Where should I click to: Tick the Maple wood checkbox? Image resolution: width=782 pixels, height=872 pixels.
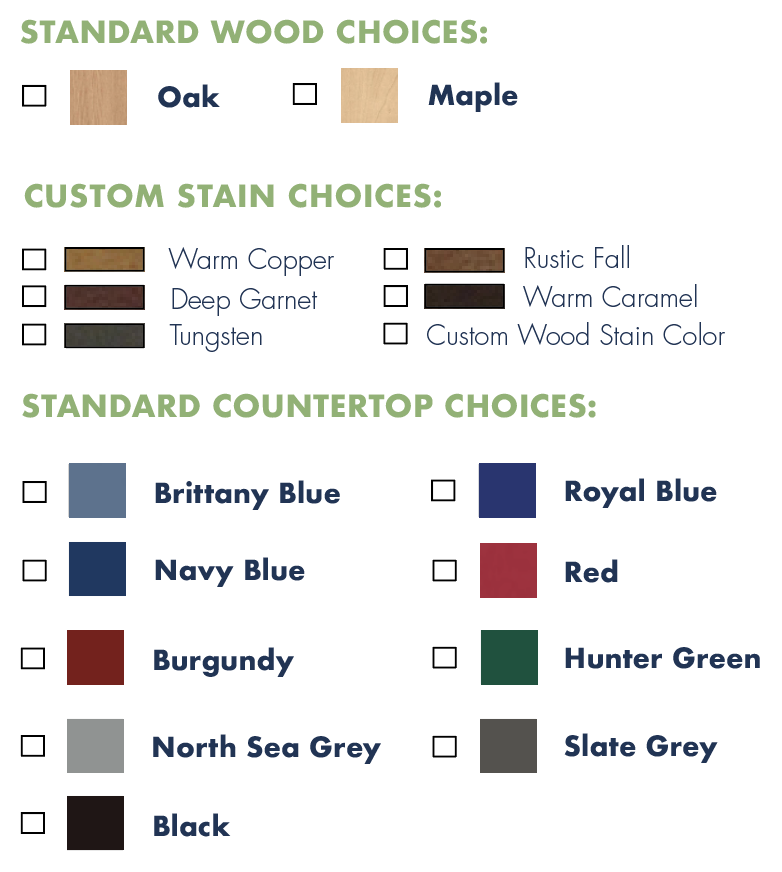(x=305, y=94)
